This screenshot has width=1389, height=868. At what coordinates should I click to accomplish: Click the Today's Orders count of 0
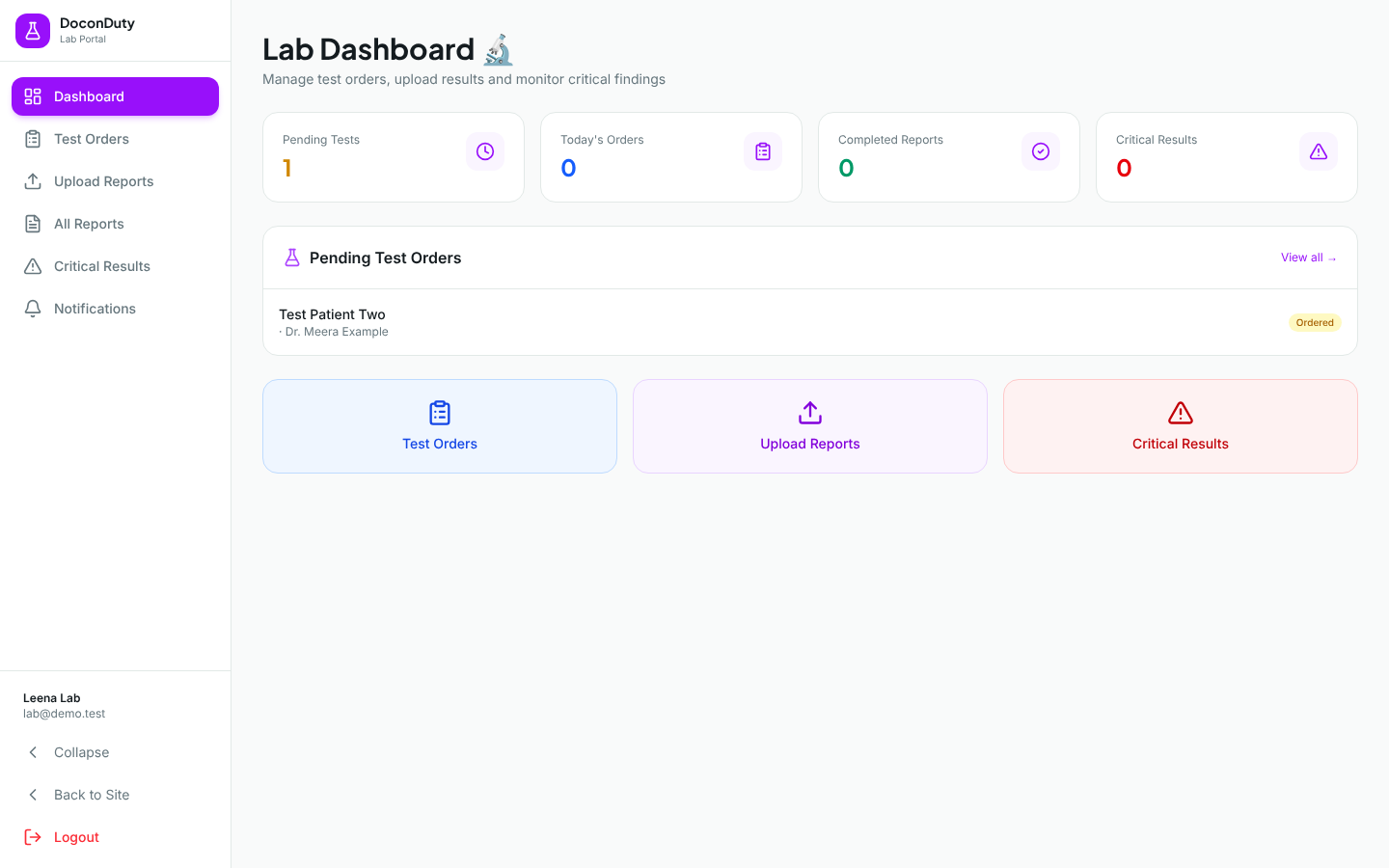pyautogui.click(x=568, y=168)
